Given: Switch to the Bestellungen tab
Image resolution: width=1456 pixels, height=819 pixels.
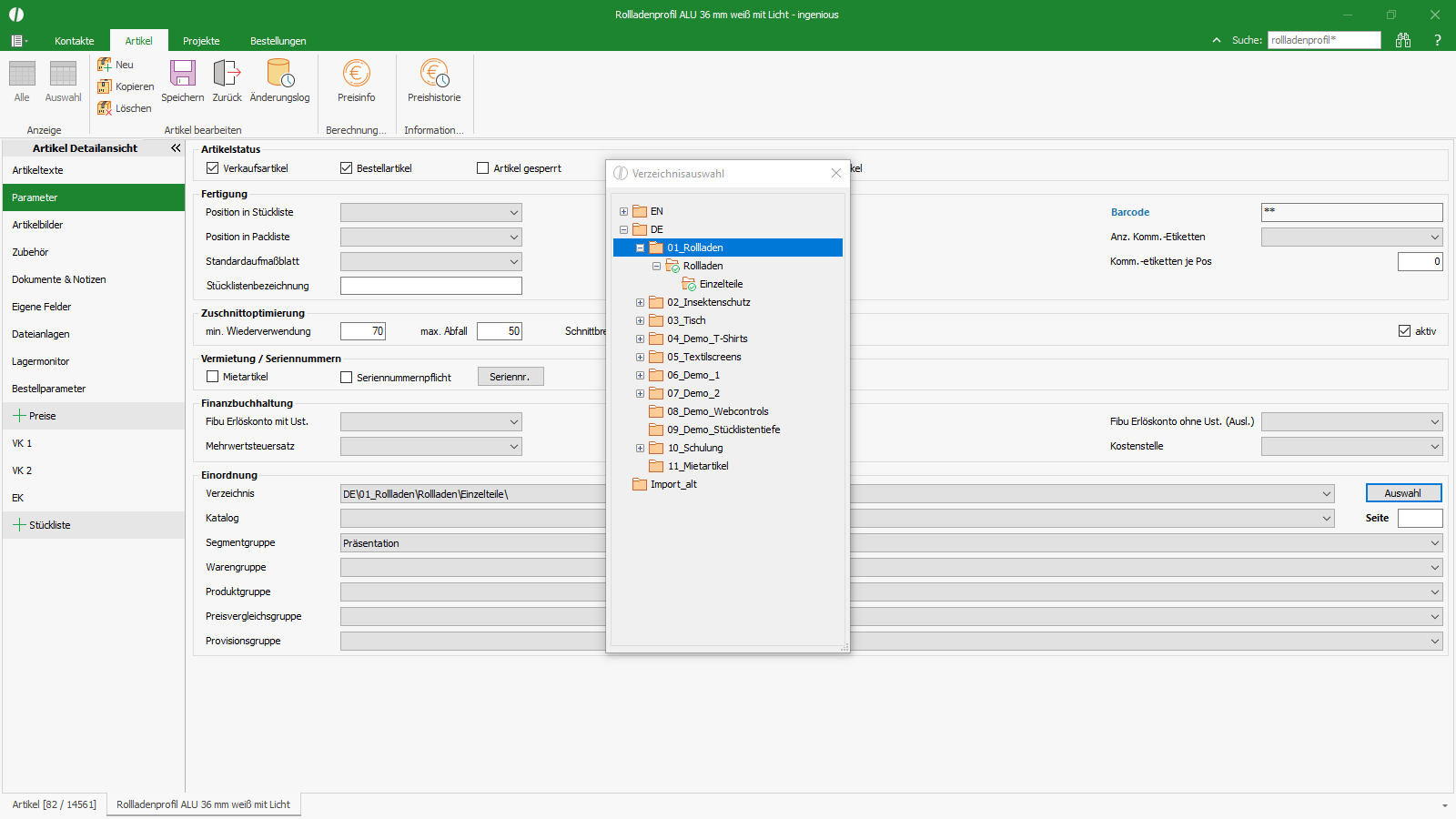Looking at the screenshot, I should (x=278, y=41).
